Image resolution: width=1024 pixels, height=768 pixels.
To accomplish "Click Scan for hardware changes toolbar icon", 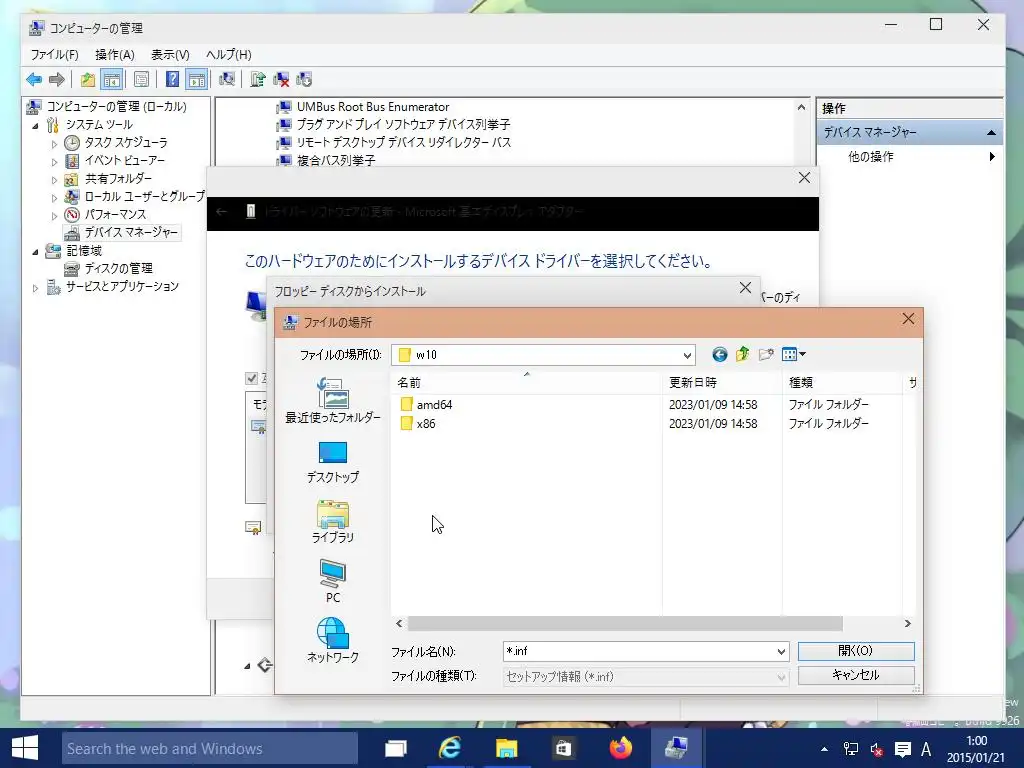I will pyautogui.click(x=227, y=80).
